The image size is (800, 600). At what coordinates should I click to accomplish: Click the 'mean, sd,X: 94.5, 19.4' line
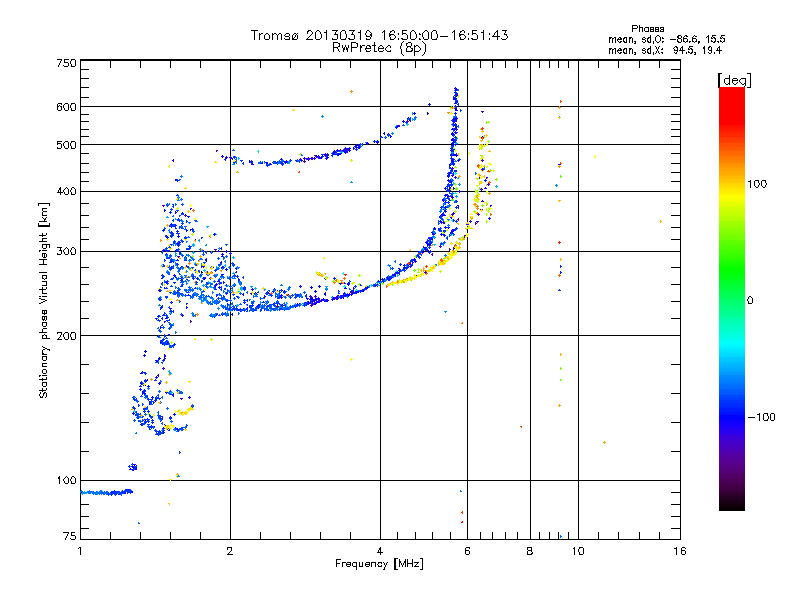[x=665, y=50]
